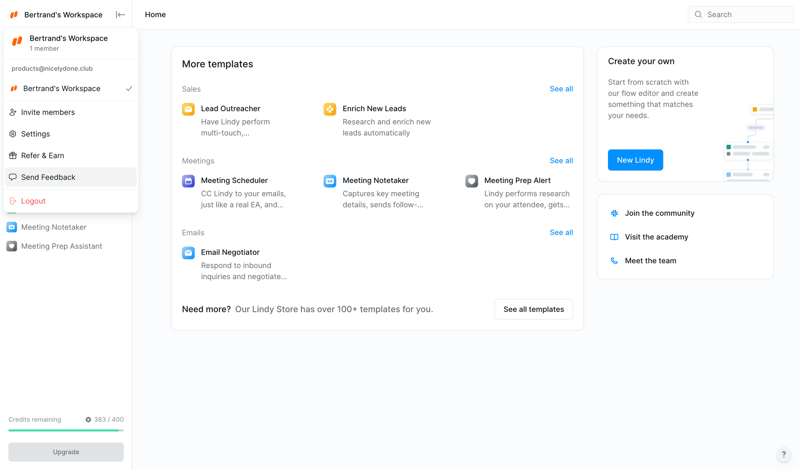
Task: Click the Join the community Slack icon
Action: pos(614,213)
